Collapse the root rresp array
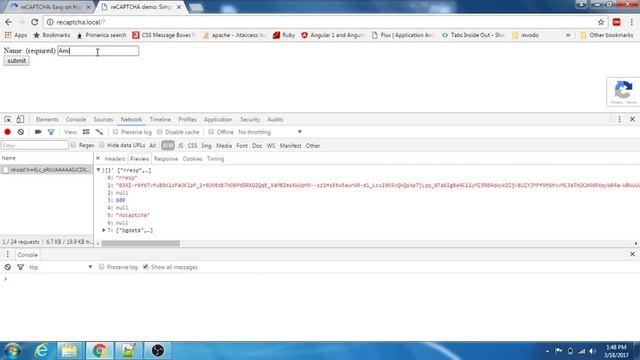640x360 pixels. click(98, 170)
